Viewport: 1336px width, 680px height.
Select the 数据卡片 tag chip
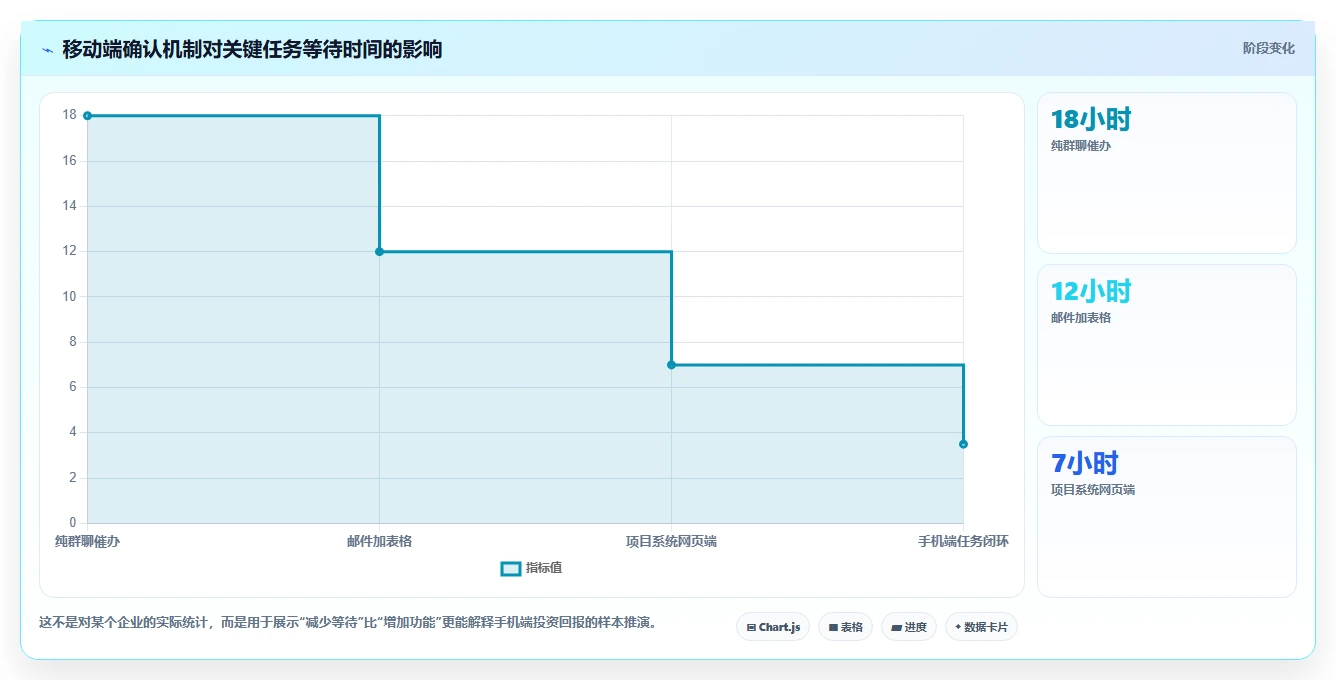click(x=981, y=627)
